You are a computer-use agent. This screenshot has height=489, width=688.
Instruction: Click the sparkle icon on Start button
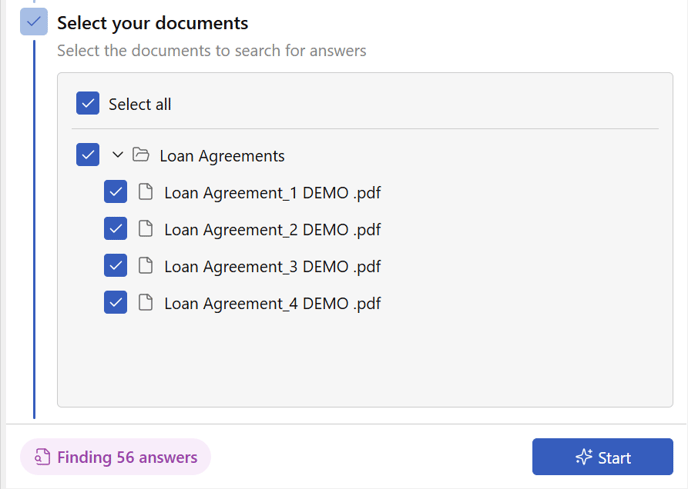point(584,457)
